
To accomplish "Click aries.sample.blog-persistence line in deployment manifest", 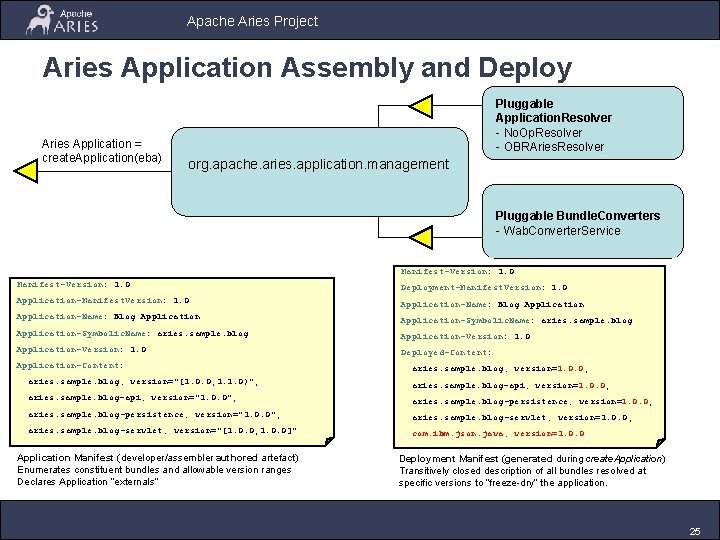I will (x=532, y=401).
